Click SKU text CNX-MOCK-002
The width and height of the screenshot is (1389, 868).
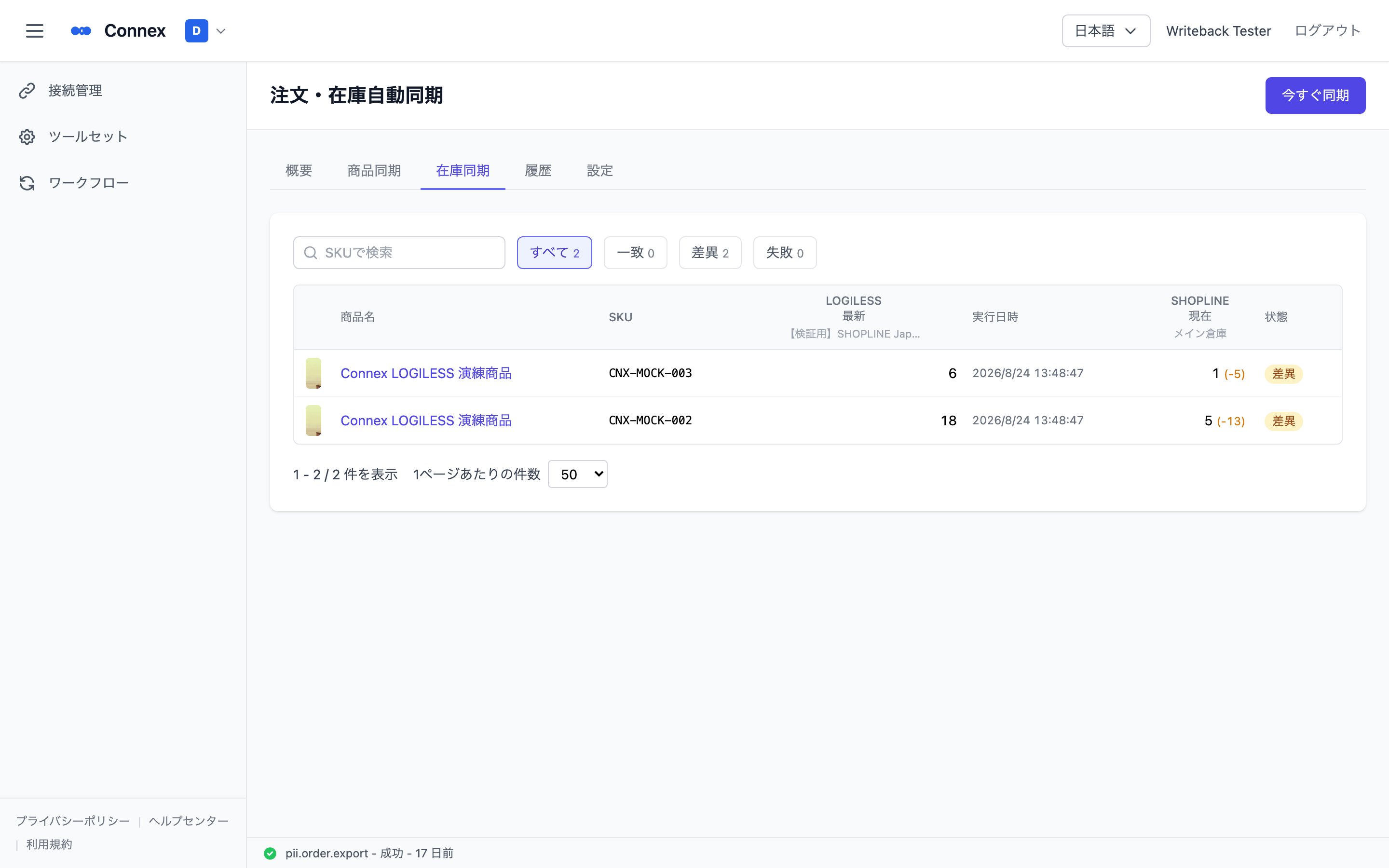[x=650, y=420]
